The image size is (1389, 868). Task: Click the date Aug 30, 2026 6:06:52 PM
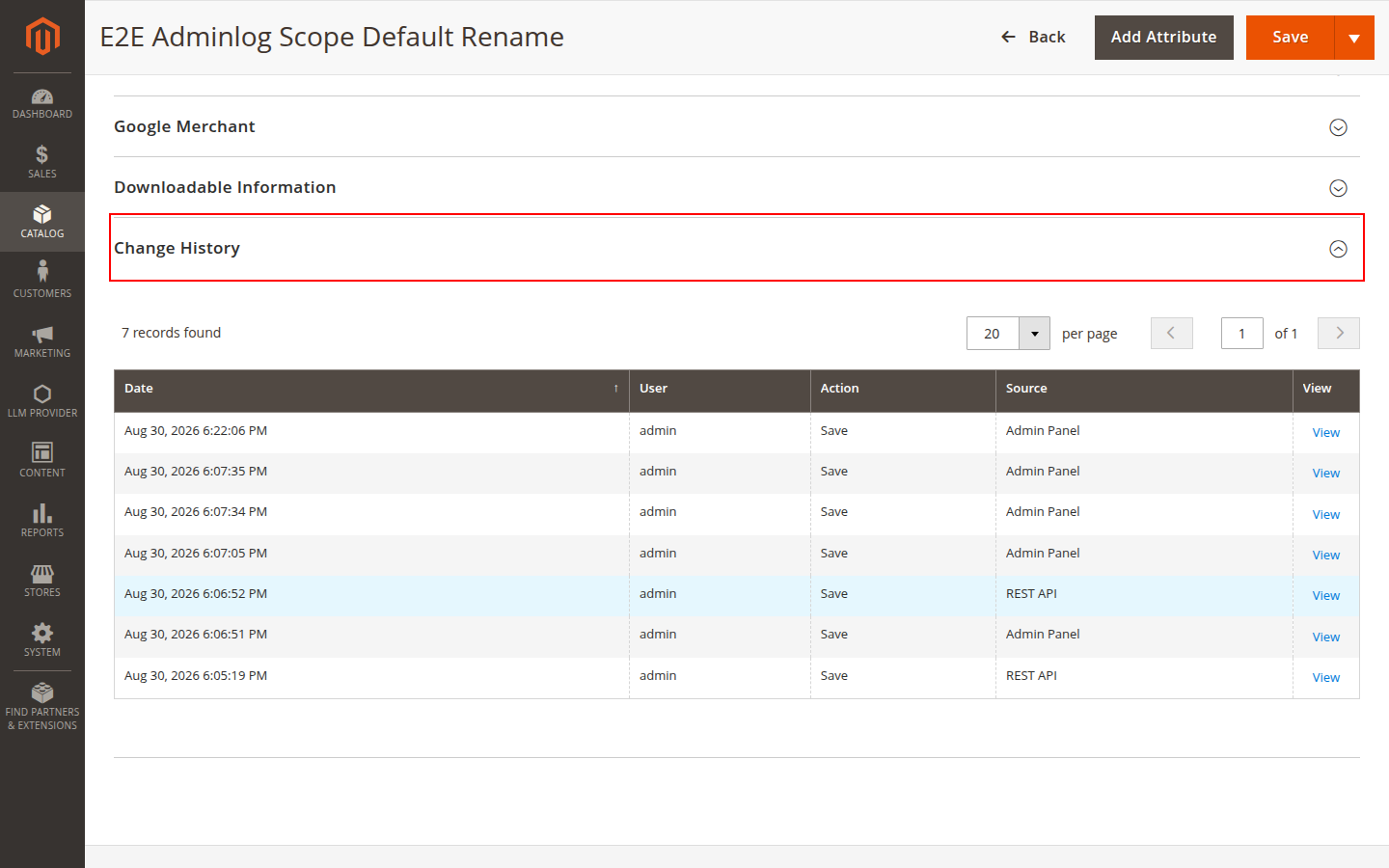[x=196, y=594]
